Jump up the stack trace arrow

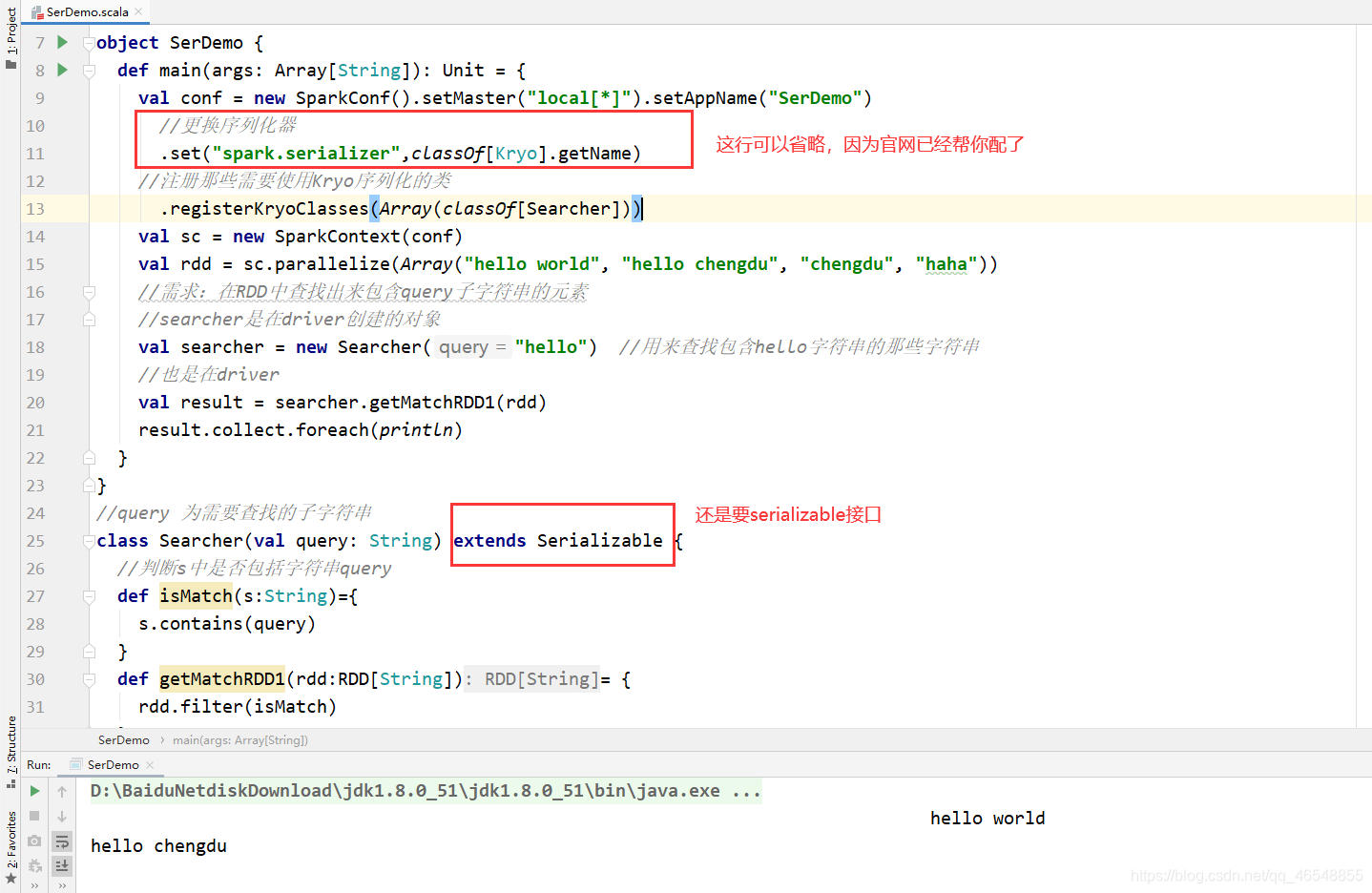tap(62, 791)
